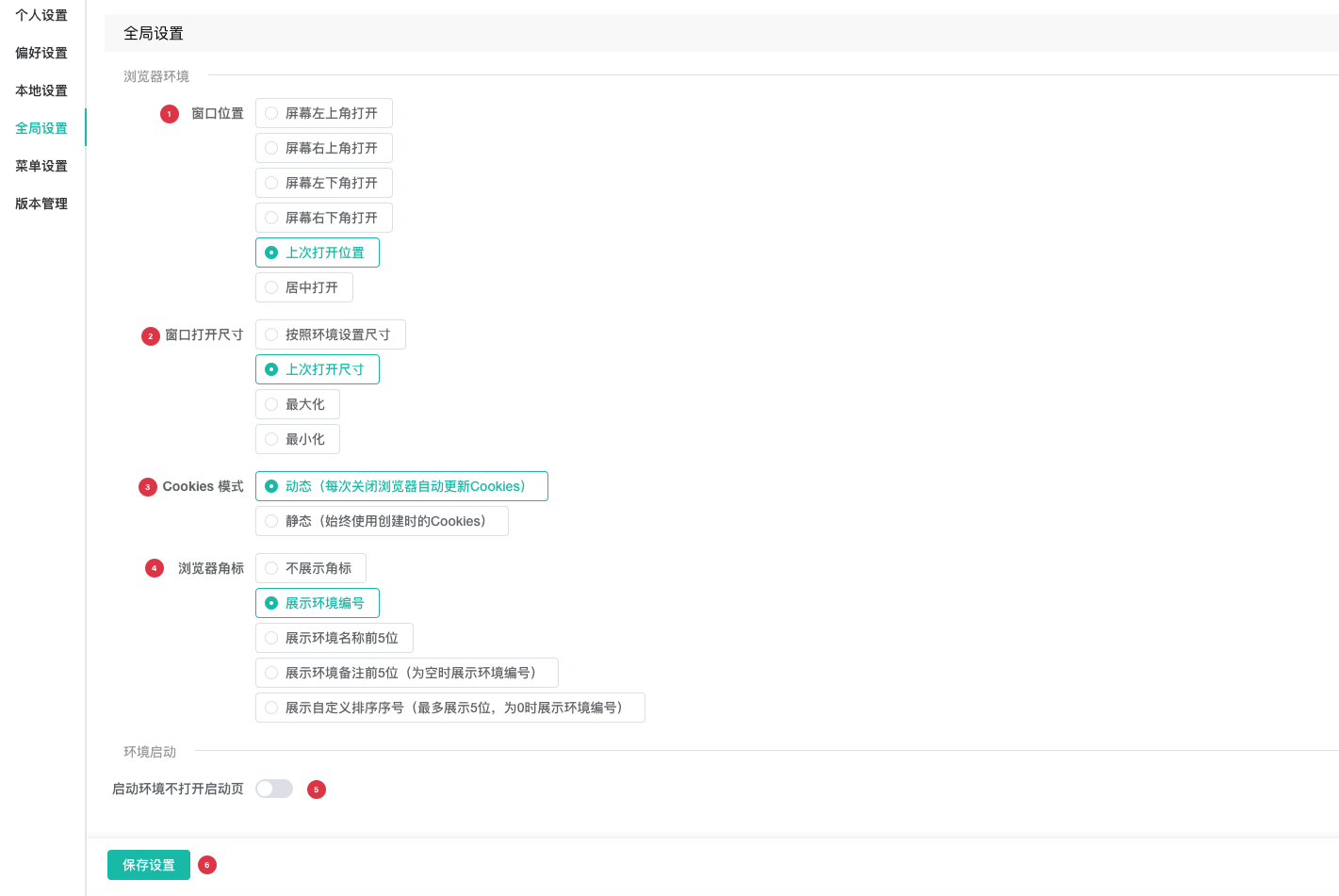Open 偏好设置 in the sidebar
This screenshot has height=896, width=1339.
pyautogui.click(x=41, y=53)
